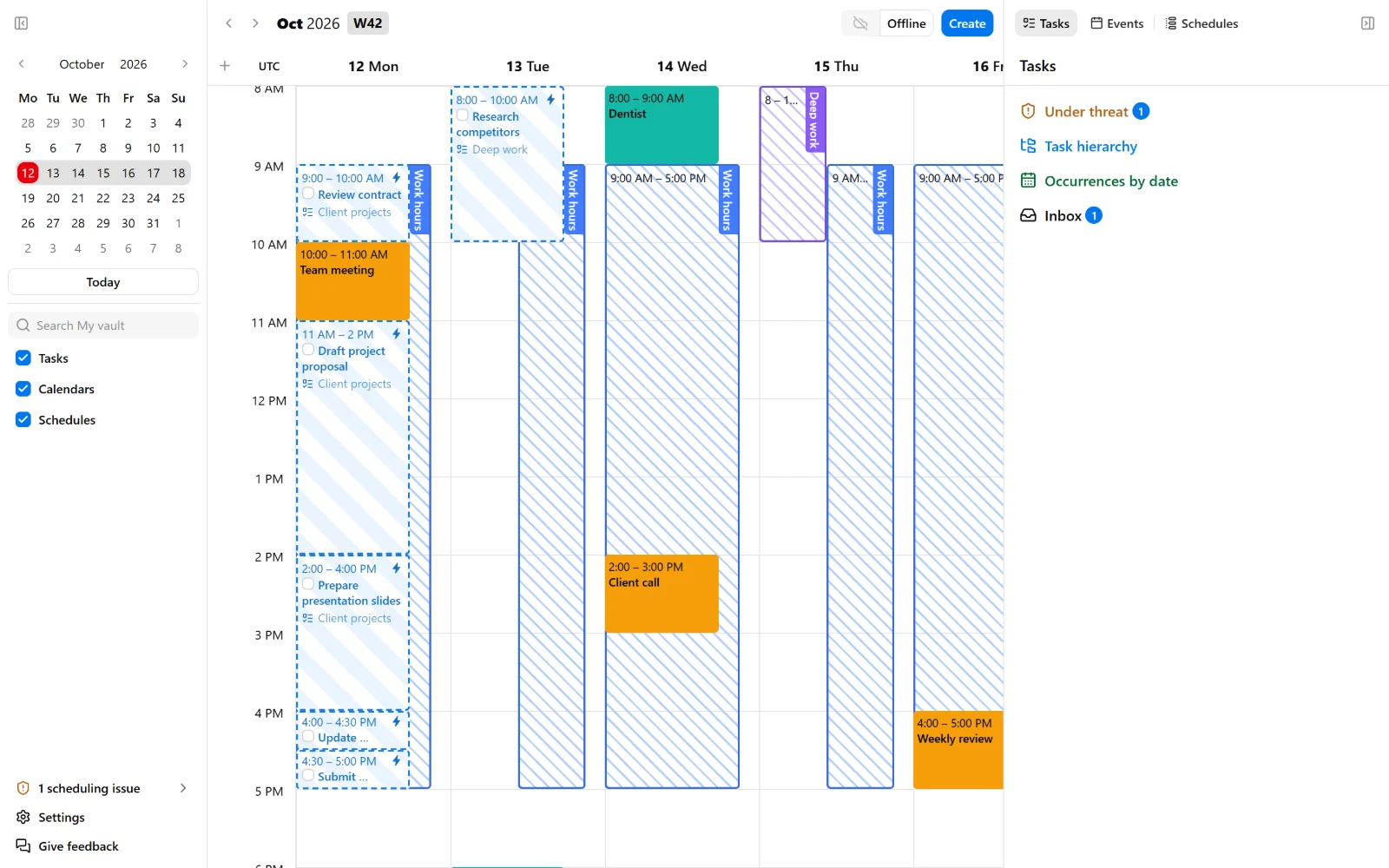Collapse the right Tasks panel icon
Viewport: 1389px width, 868px height.
click(1367, 23)
